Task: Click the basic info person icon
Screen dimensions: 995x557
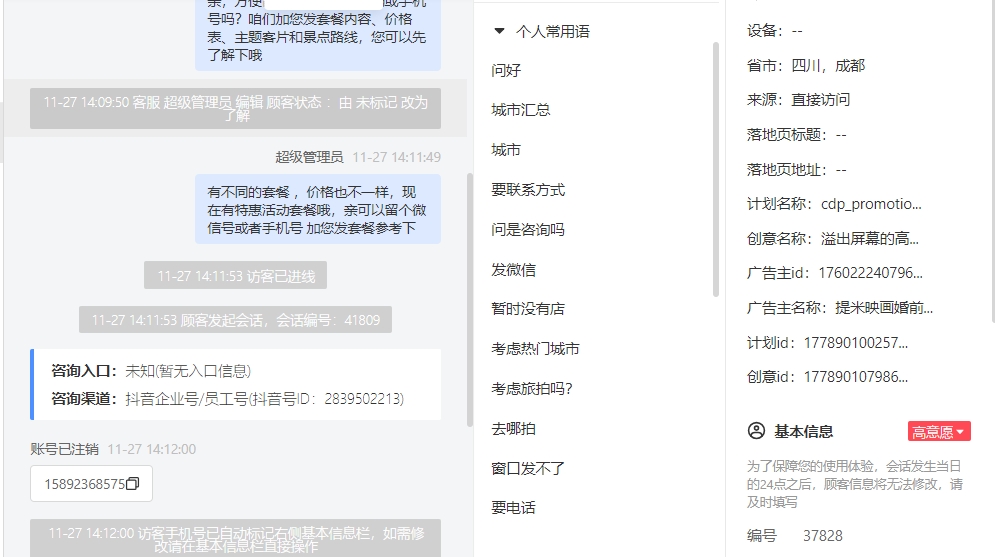Action: tap(756, 431)
